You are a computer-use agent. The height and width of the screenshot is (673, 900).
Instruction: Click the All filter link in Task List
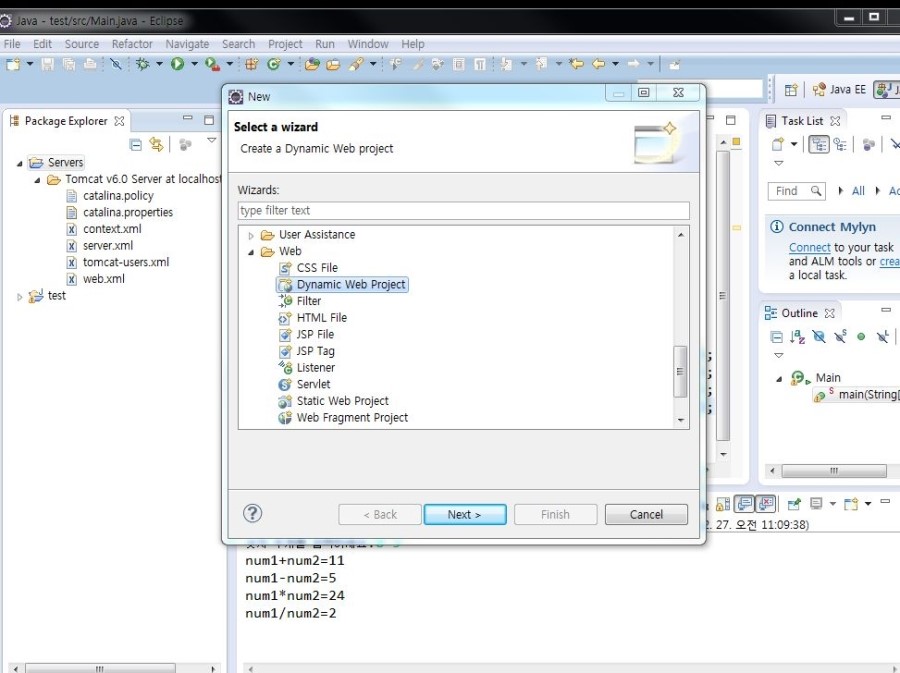pyautogui.click(x=858, y=191)
